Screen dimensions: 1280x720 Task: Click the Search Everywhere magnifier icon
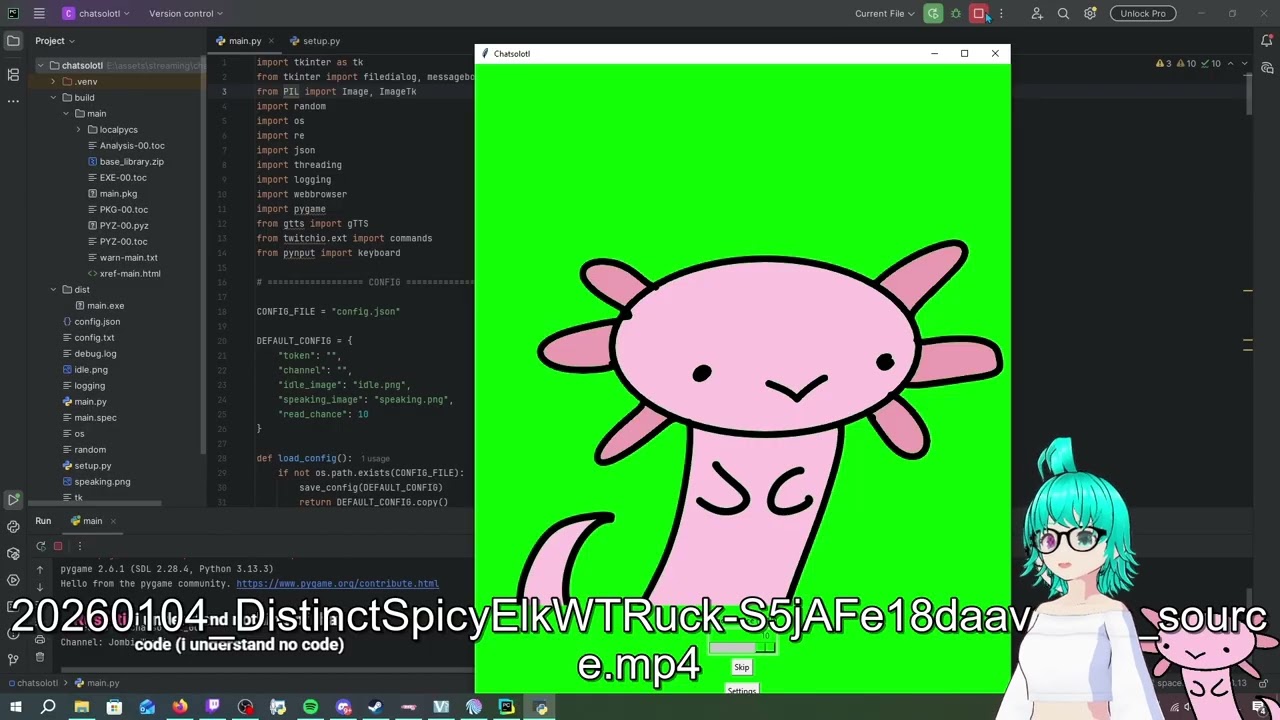(1063, 13)
